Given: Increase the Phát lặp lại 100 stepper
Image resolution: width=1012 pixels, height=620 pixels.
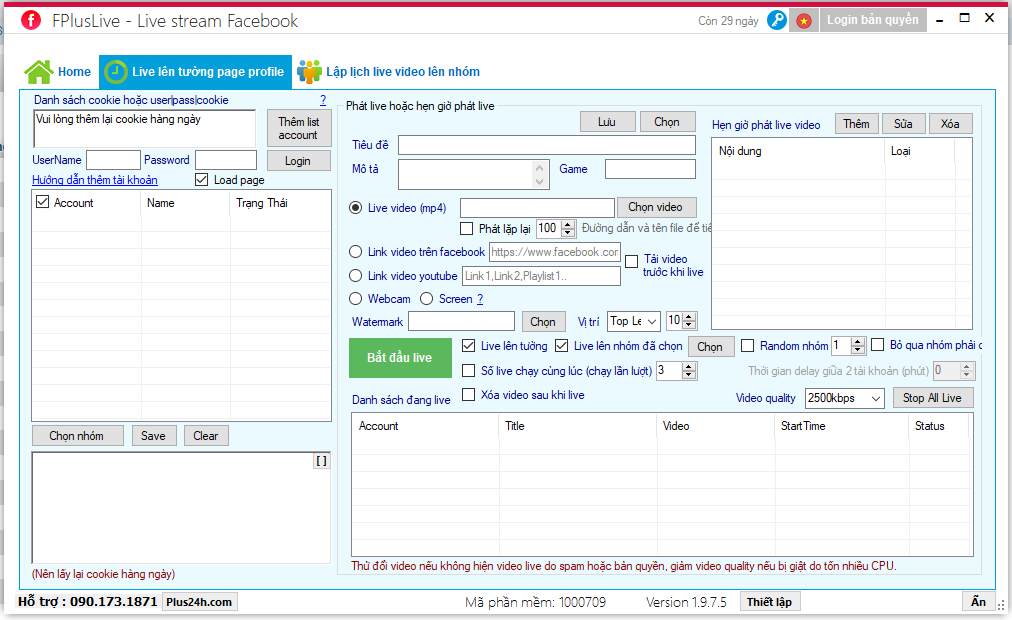Looking at the screenshot, I should click(x=568, y=225).
